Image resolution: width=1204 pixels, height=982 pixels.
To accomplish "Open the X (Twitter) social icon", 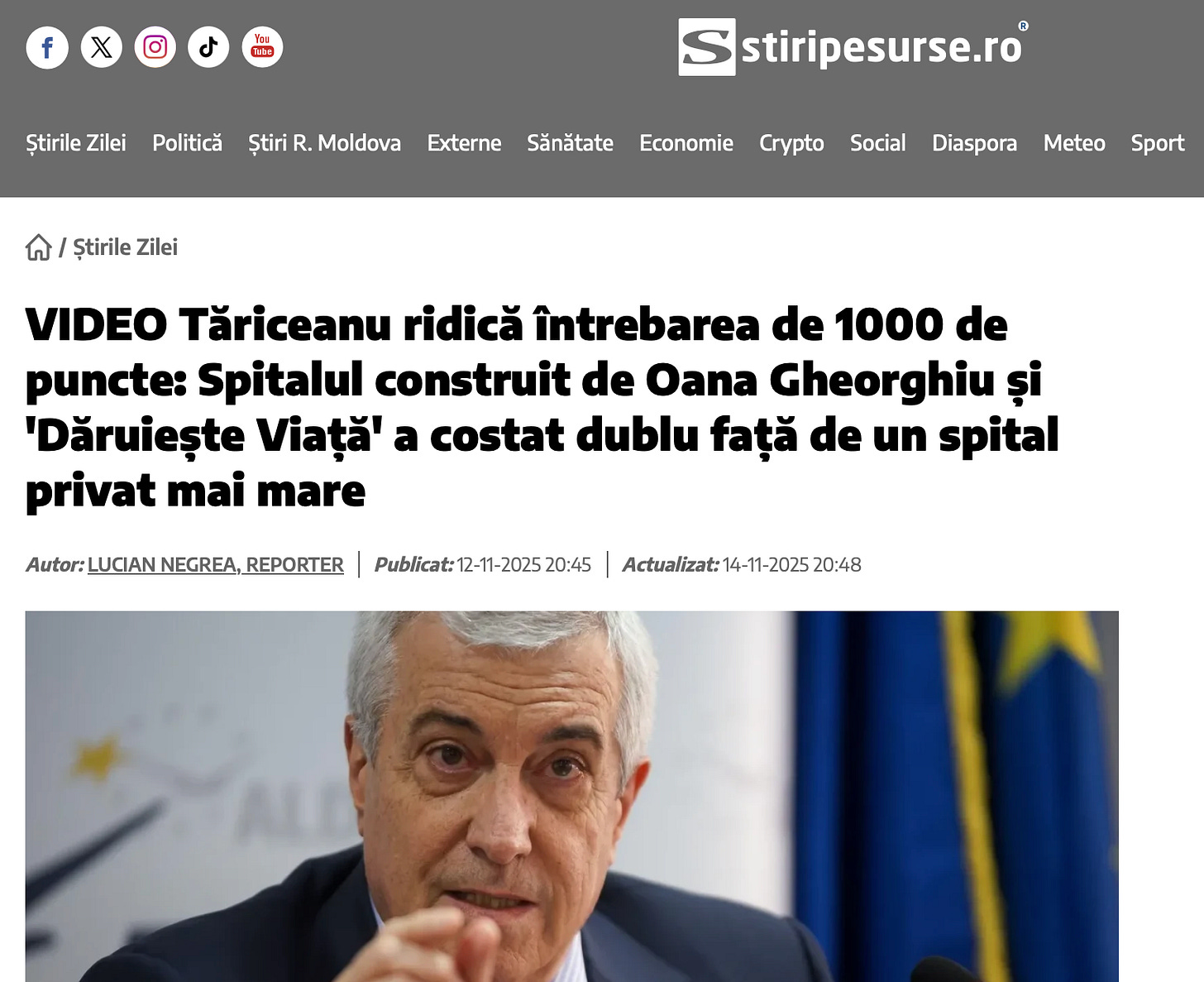I will (102, 47).
